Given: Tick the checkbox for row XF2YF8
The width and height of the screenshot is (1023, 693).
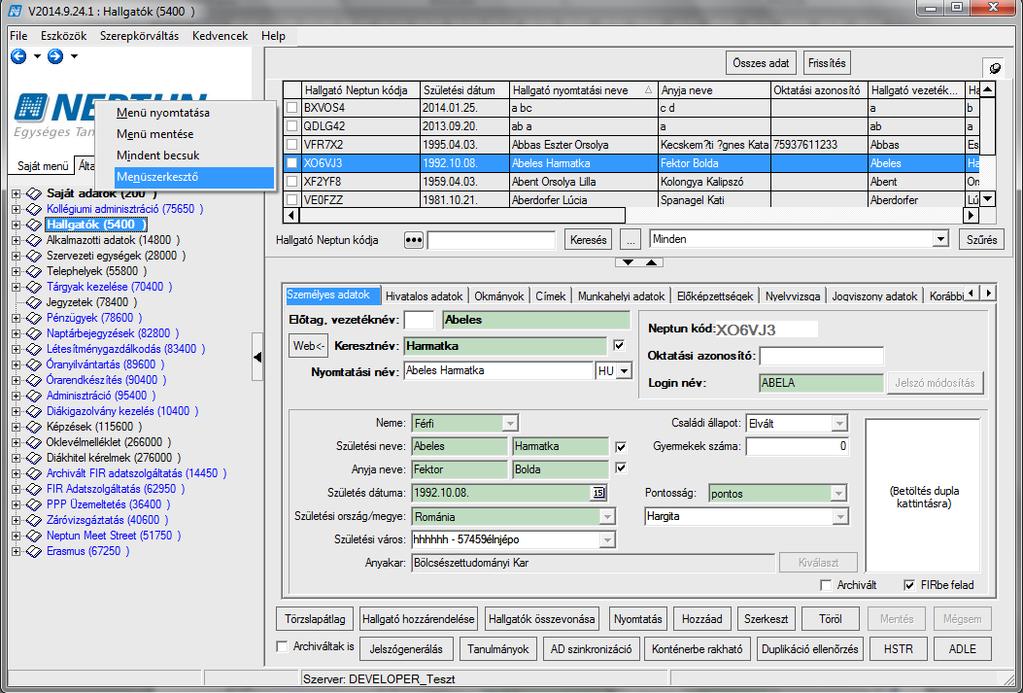Looking at the screenshot, I should pyautogui.click(x=292, y=181).
